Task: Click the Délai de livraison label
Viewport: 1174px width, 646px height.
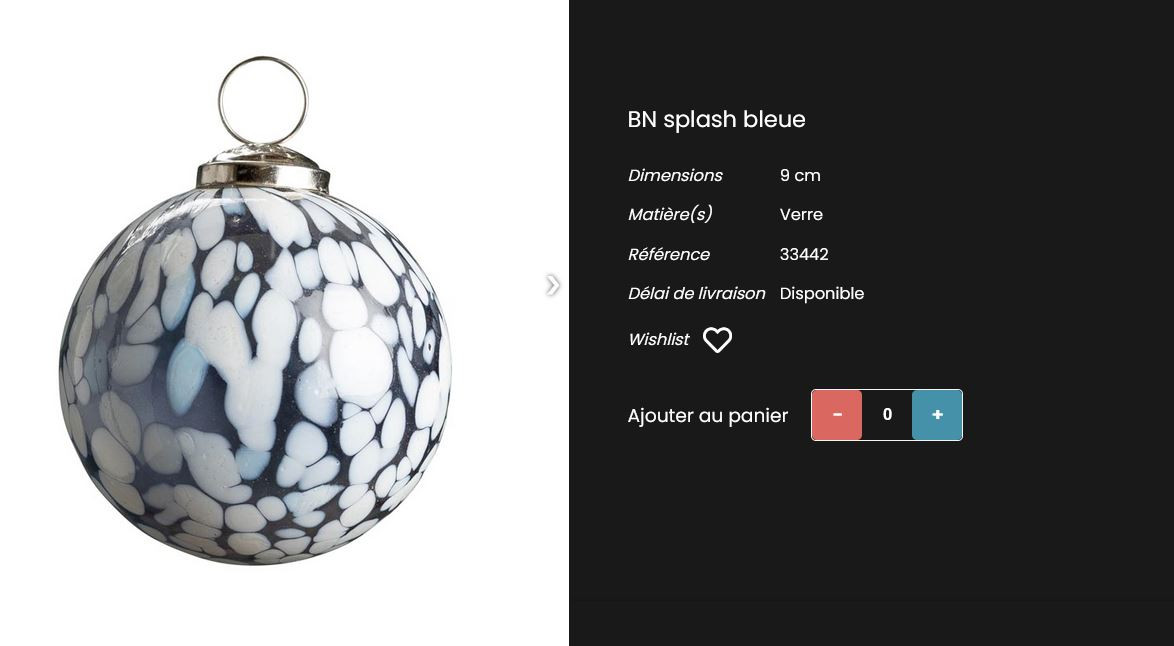Action: [696, 293]
